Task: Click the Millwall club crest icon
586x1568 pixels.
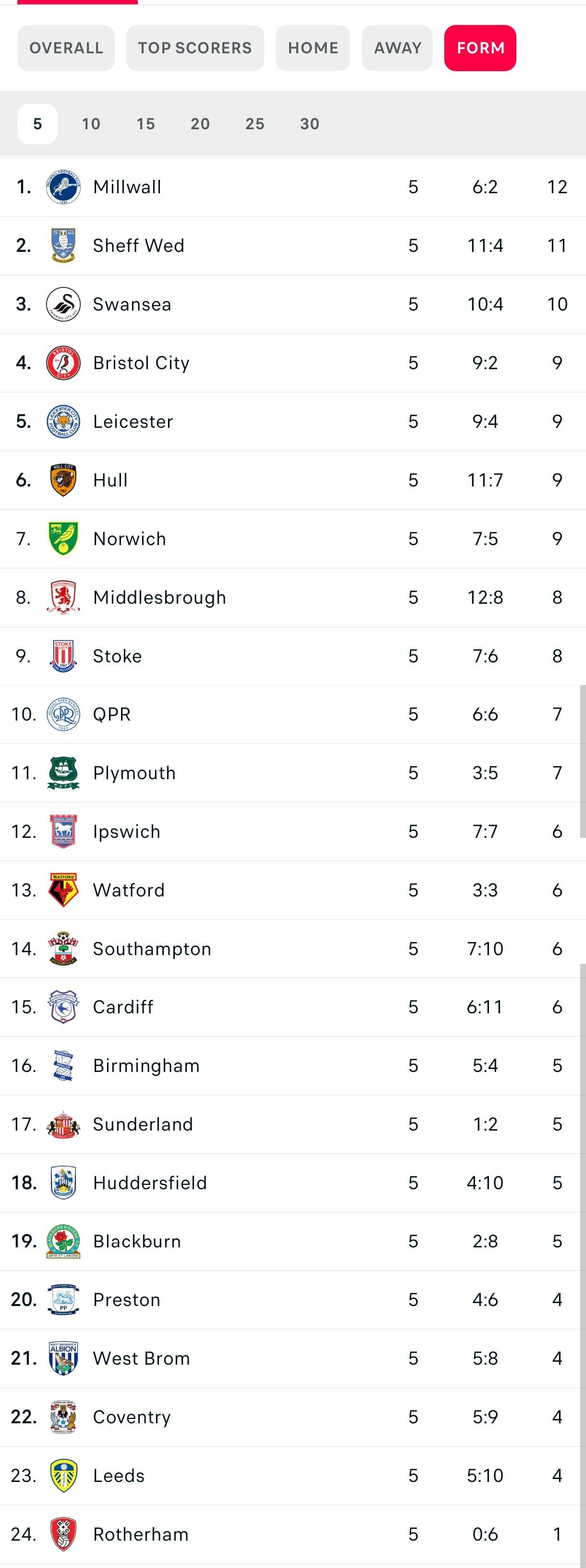Action: [x=63, y=187]
